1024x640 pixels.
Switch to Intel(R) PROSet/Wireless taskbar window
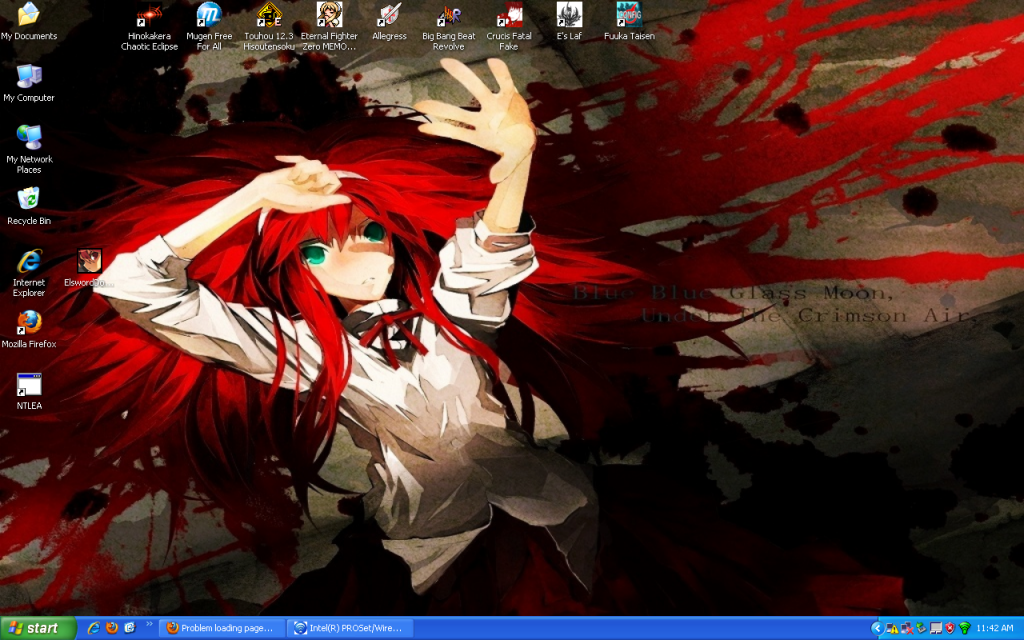[x=350, y=628]
